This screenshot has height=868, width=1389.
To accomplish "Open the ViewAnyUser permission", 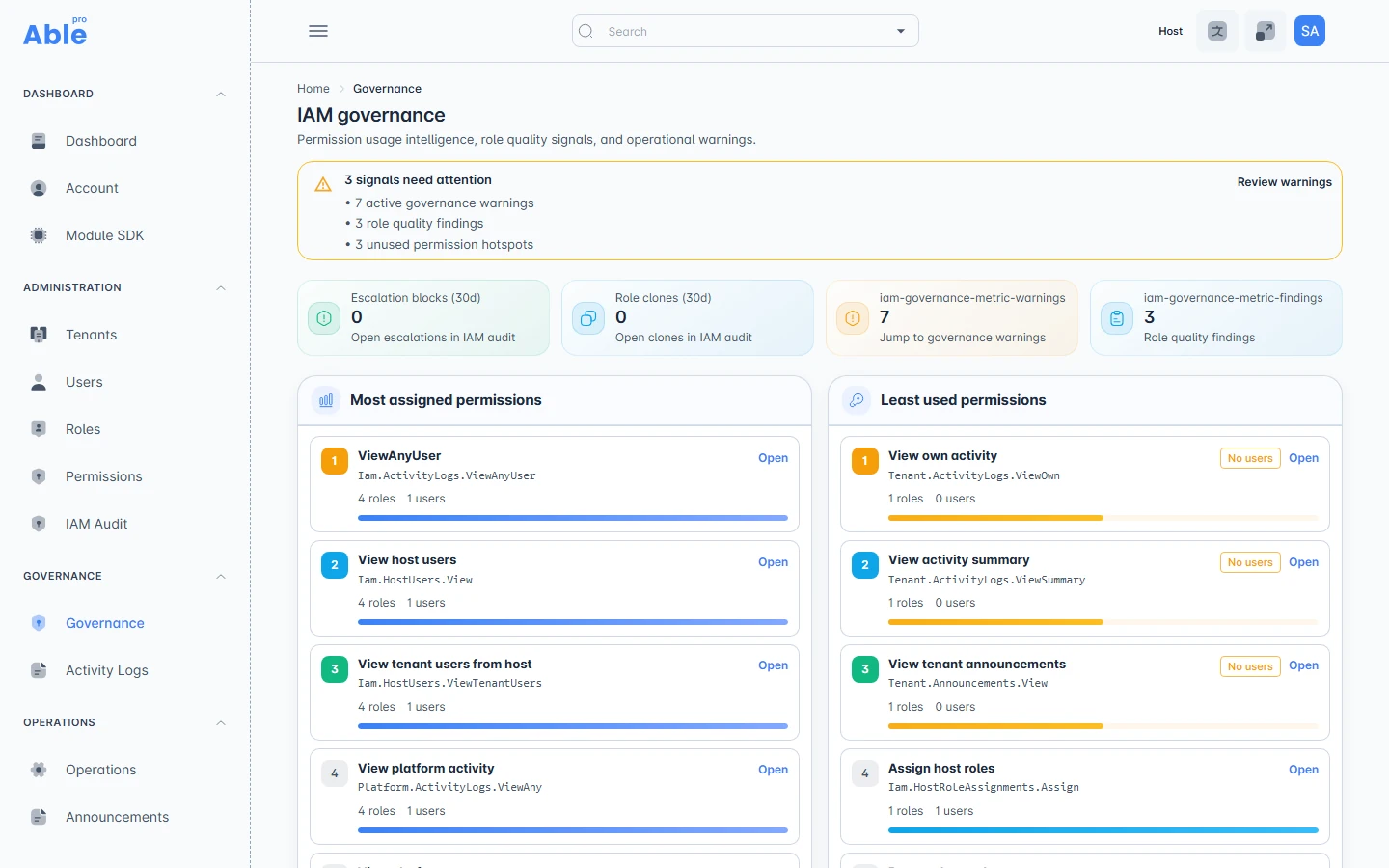I will (773, 458).
